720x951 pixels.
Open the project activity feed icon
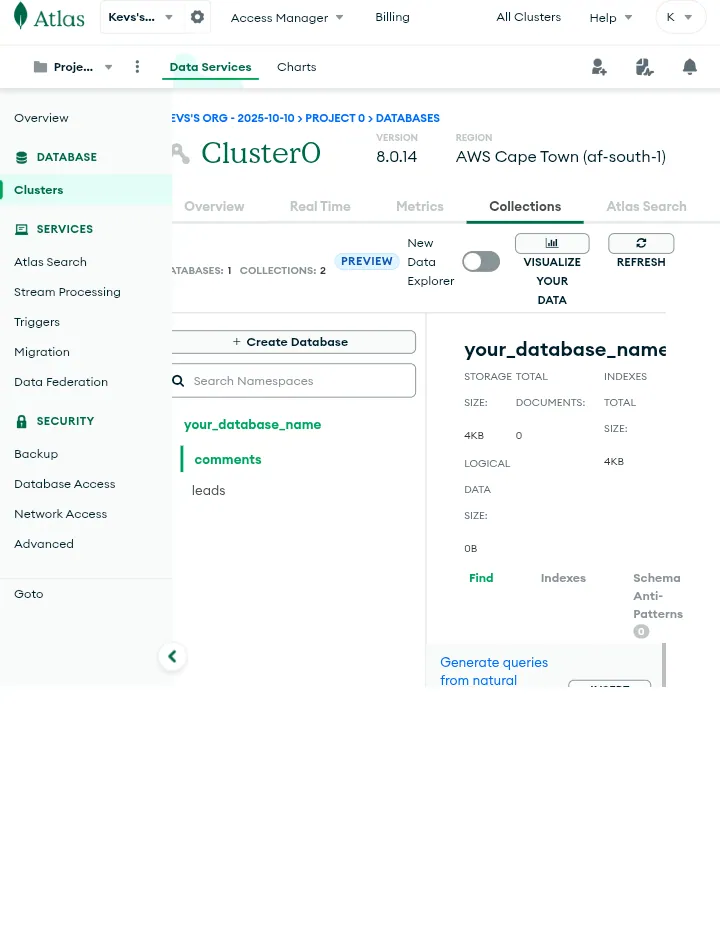click(x=644, y=67)
